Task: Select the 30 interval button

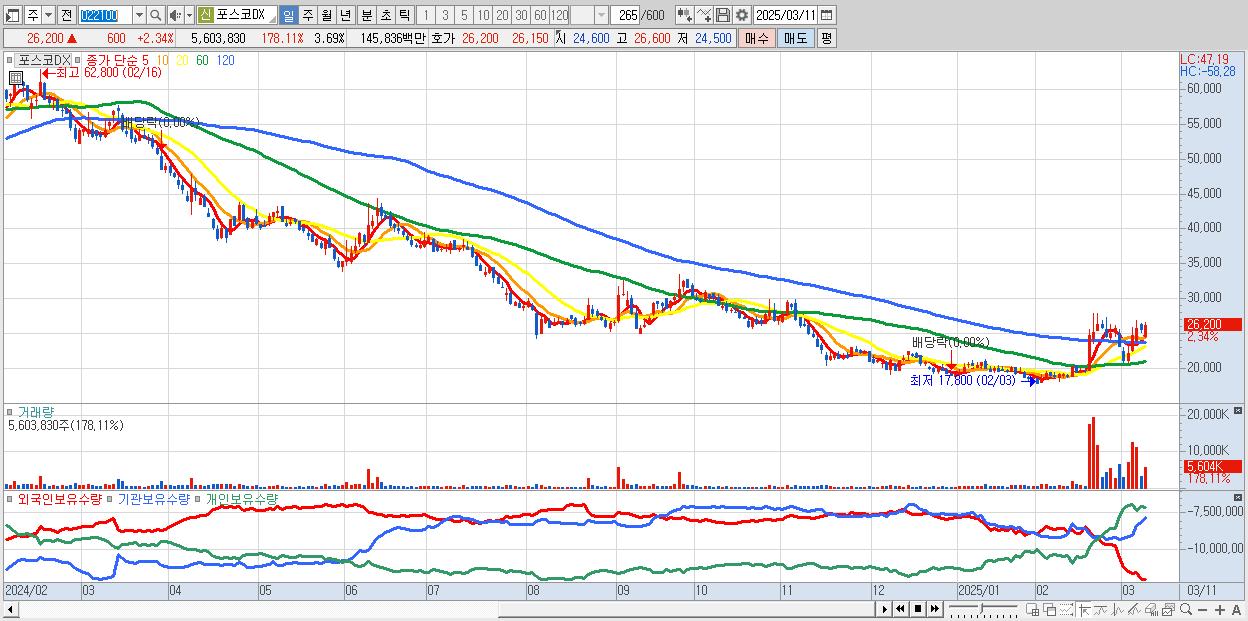Action: (x=521, y=15)
